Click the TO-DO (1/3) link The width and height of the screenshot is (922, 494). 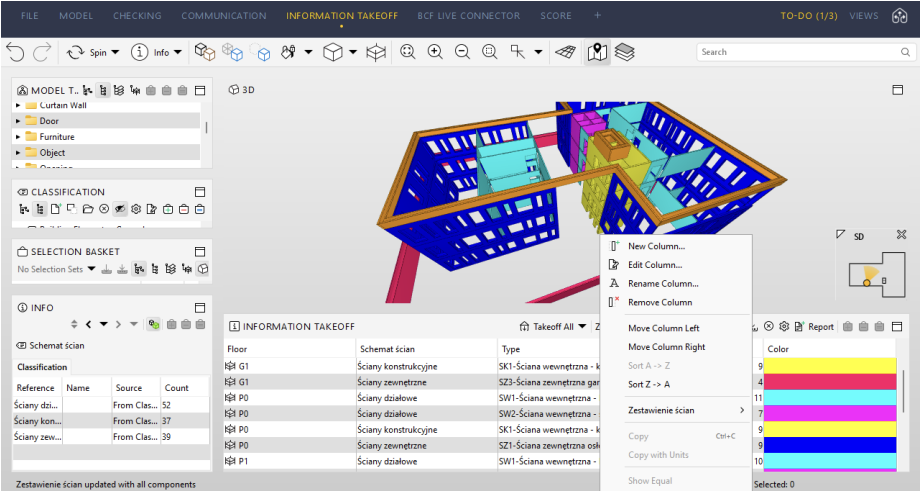click(x=809, y=16)
